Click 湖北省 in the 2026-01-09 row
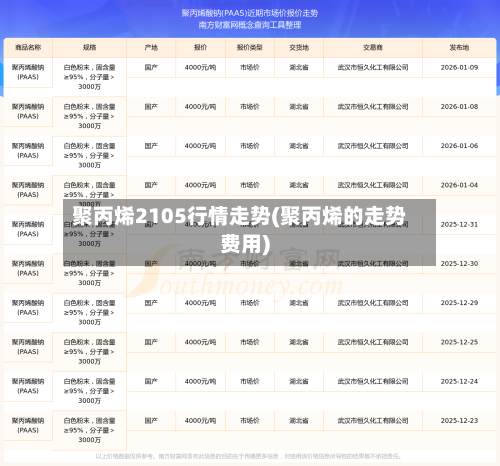This screenshot has width=500, height=466. [299, 67]
